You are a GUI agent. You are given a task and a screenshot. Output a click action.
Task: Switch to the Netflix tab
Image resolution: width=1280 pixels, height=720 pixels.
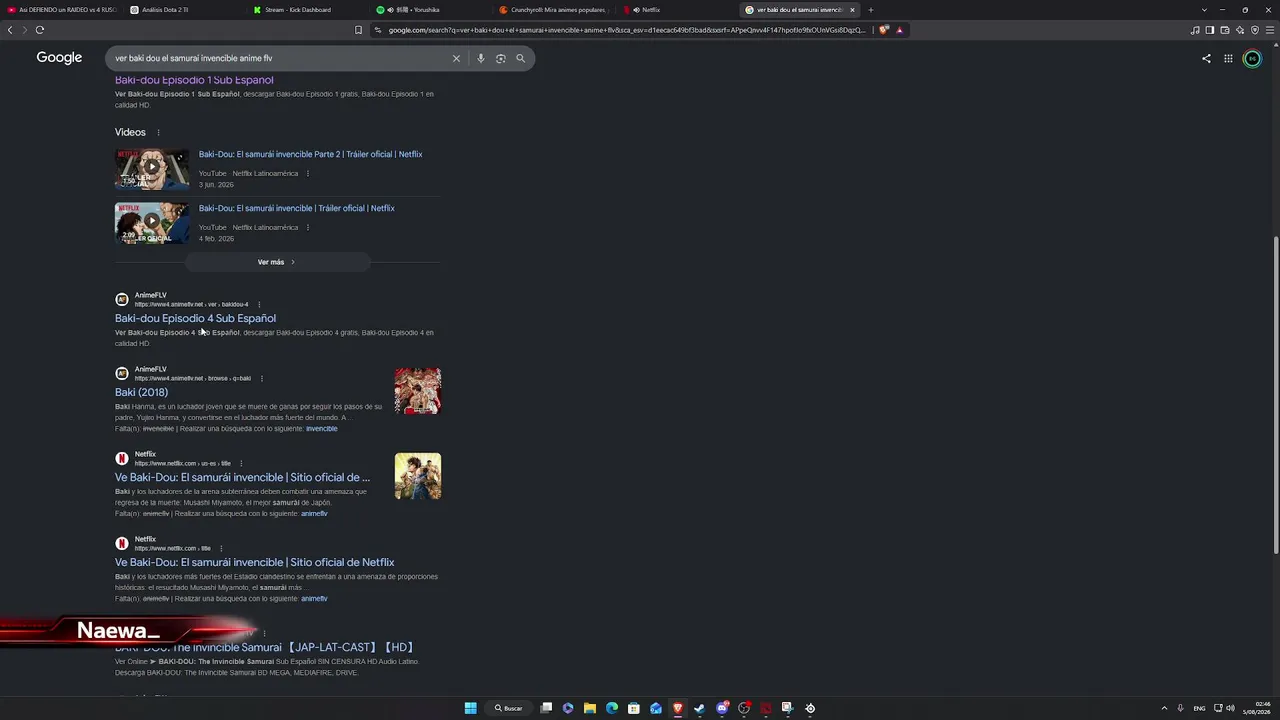(676, 10)
